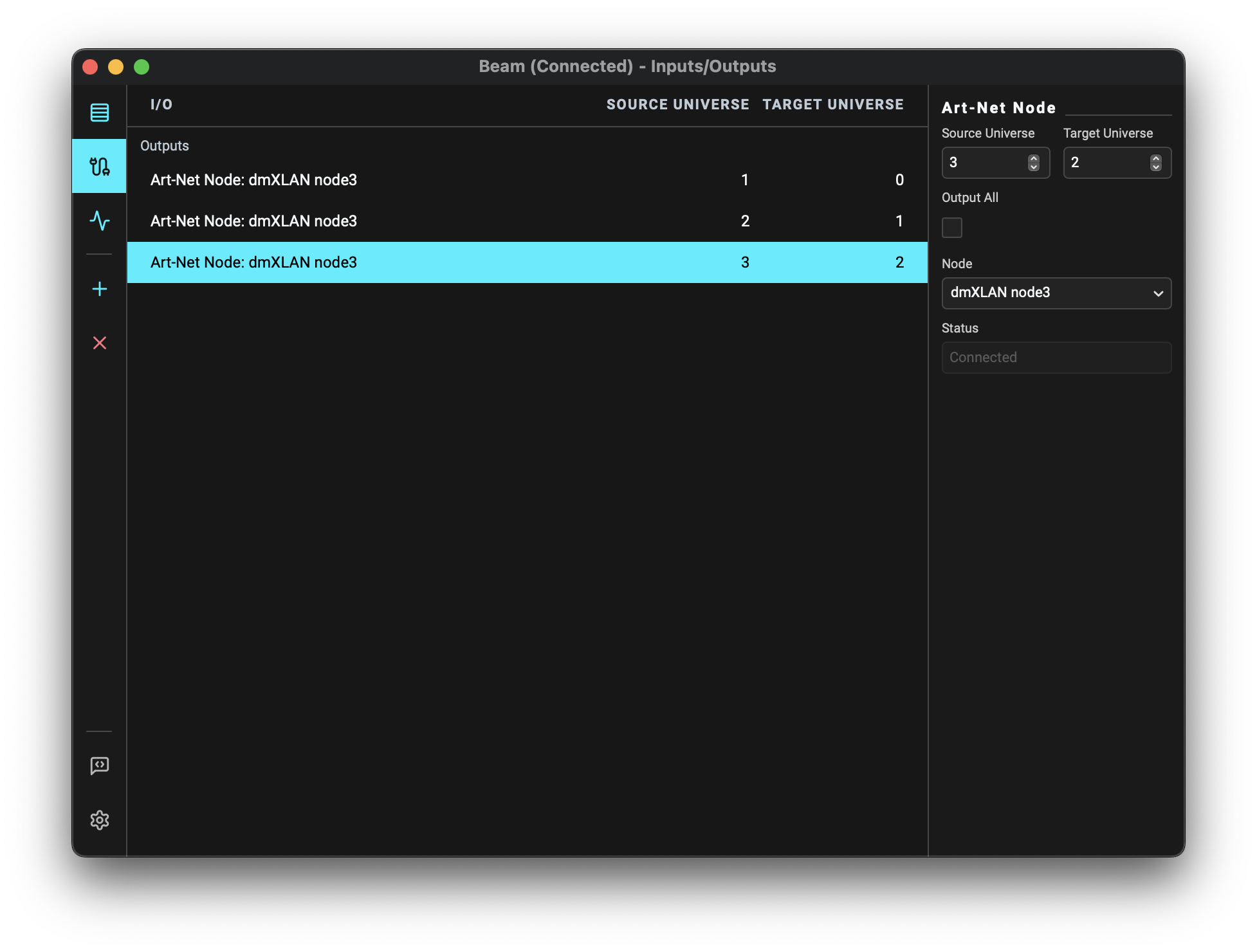The image size is (1257, 952).
Task: Increment the Source Universe stepper
Action: [x=1034, y=158]
